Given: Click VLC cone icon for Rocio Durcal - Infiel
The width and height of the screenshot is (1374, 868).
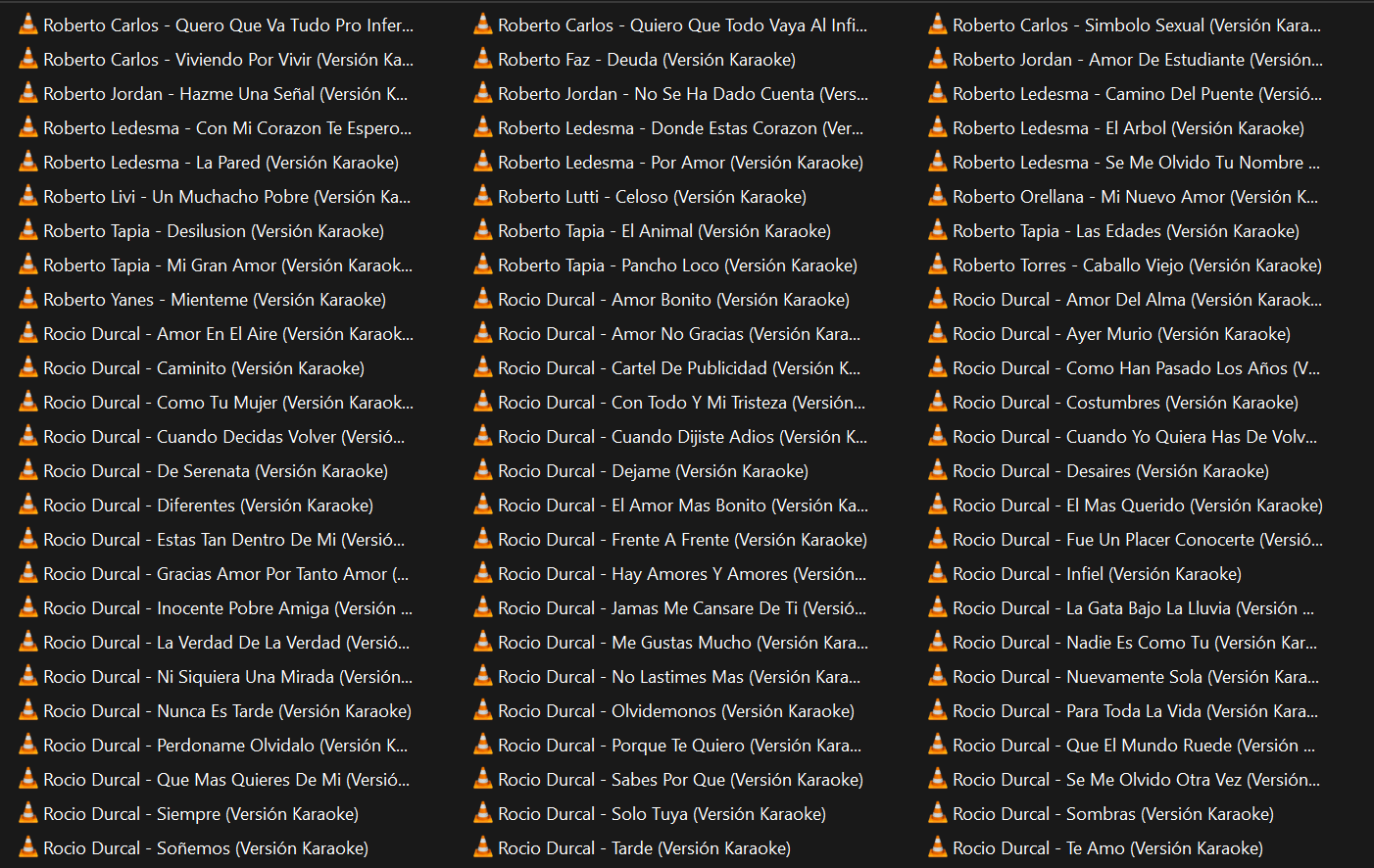Looking at the screenshot, I should [938, 573].
